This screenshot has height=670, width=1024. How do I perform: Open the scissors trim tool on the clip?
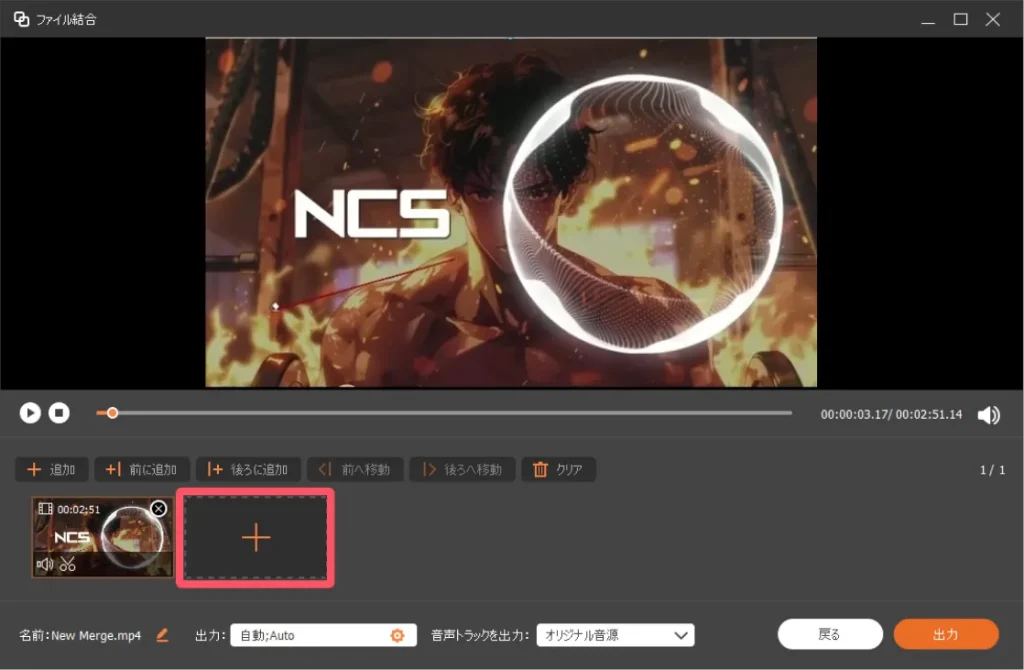pyautogui.click(x=68, y=564)
